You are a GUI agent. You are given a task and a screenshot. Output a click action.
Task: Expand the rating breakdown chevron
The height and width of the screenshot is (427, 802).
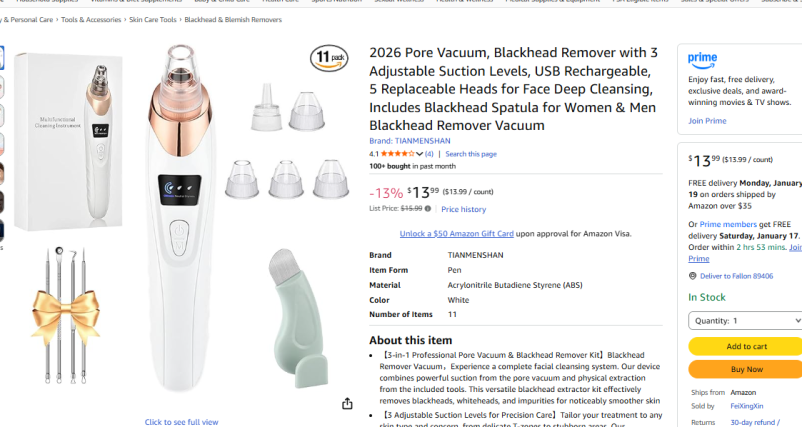point(420,154)
